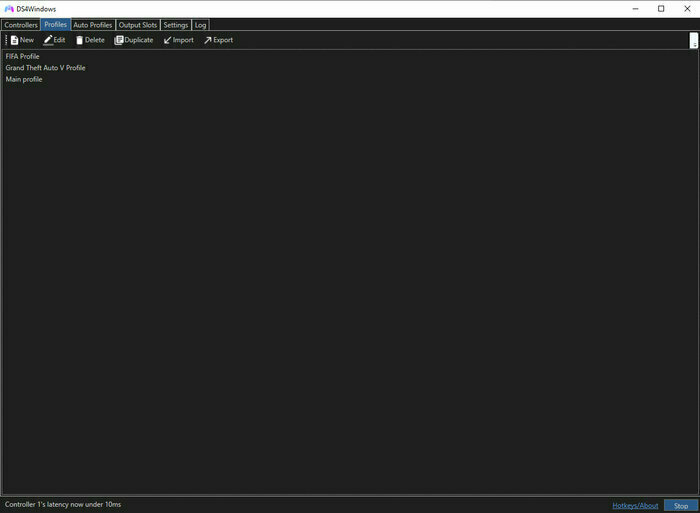Open the Settings tab

[175, 25]
